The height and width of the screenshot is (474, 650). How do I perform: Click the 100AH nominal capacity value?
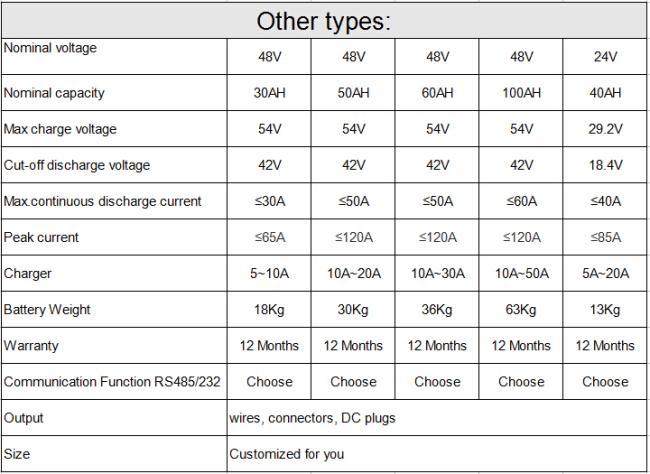[x=521, y=93]
